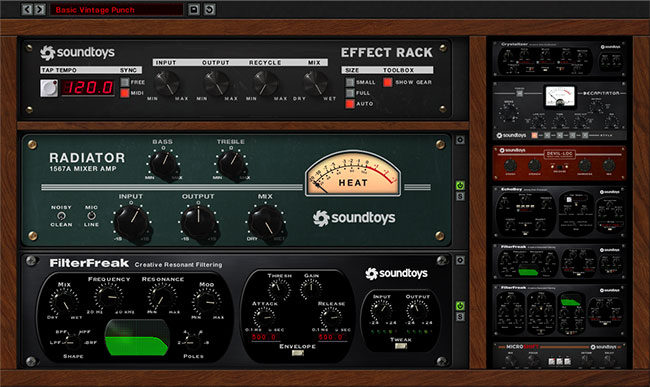Viewport: 650px width, 387px height.
Task: Click the FilterFreak Release knob
Action: 330,318
